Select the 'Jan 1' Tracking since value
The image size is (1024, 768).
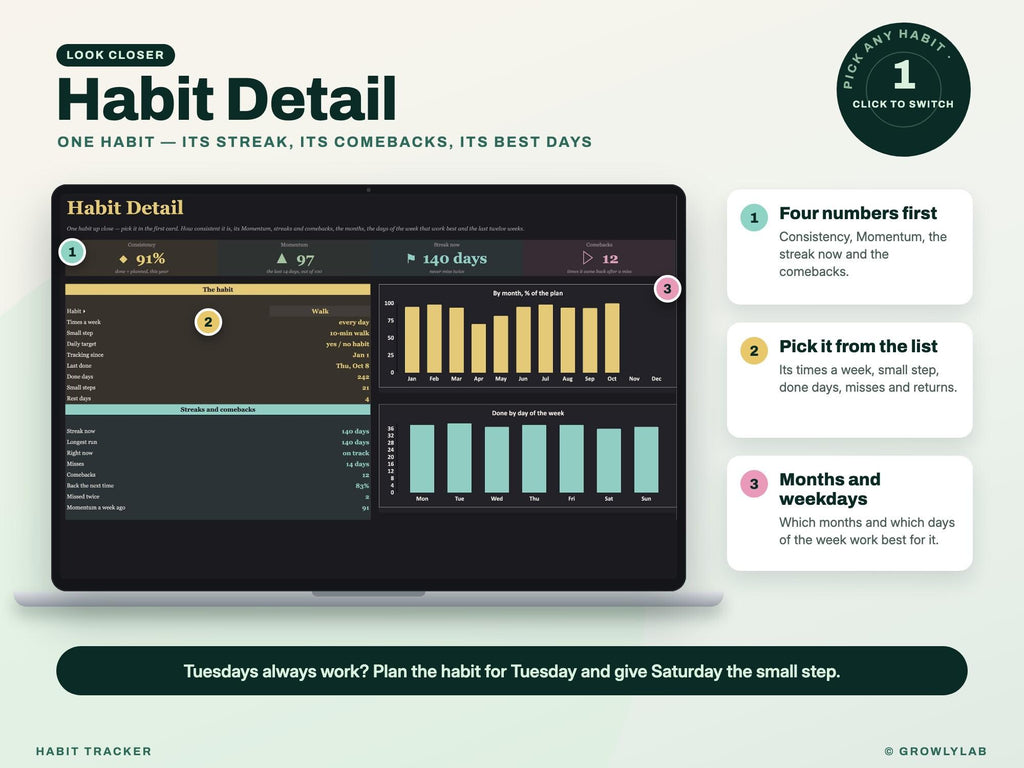360,355
